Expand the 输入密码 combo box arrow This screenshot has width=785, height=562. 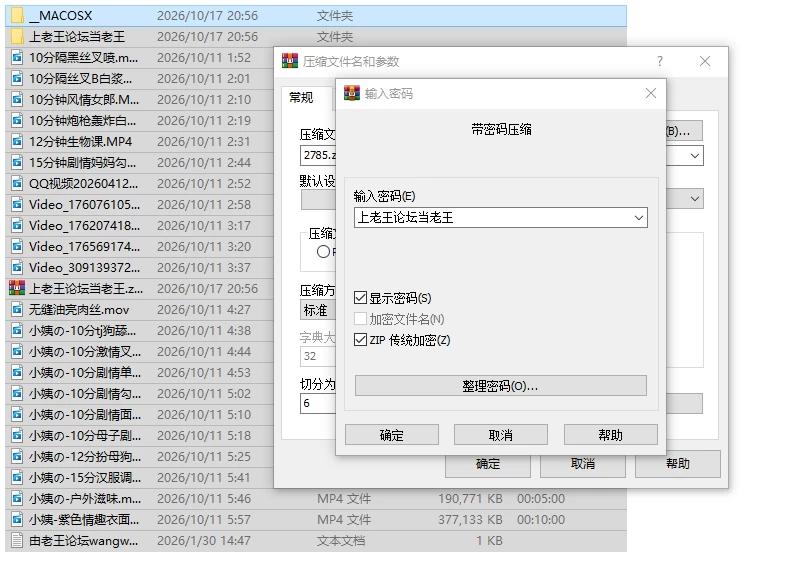(x=639, y=218)
